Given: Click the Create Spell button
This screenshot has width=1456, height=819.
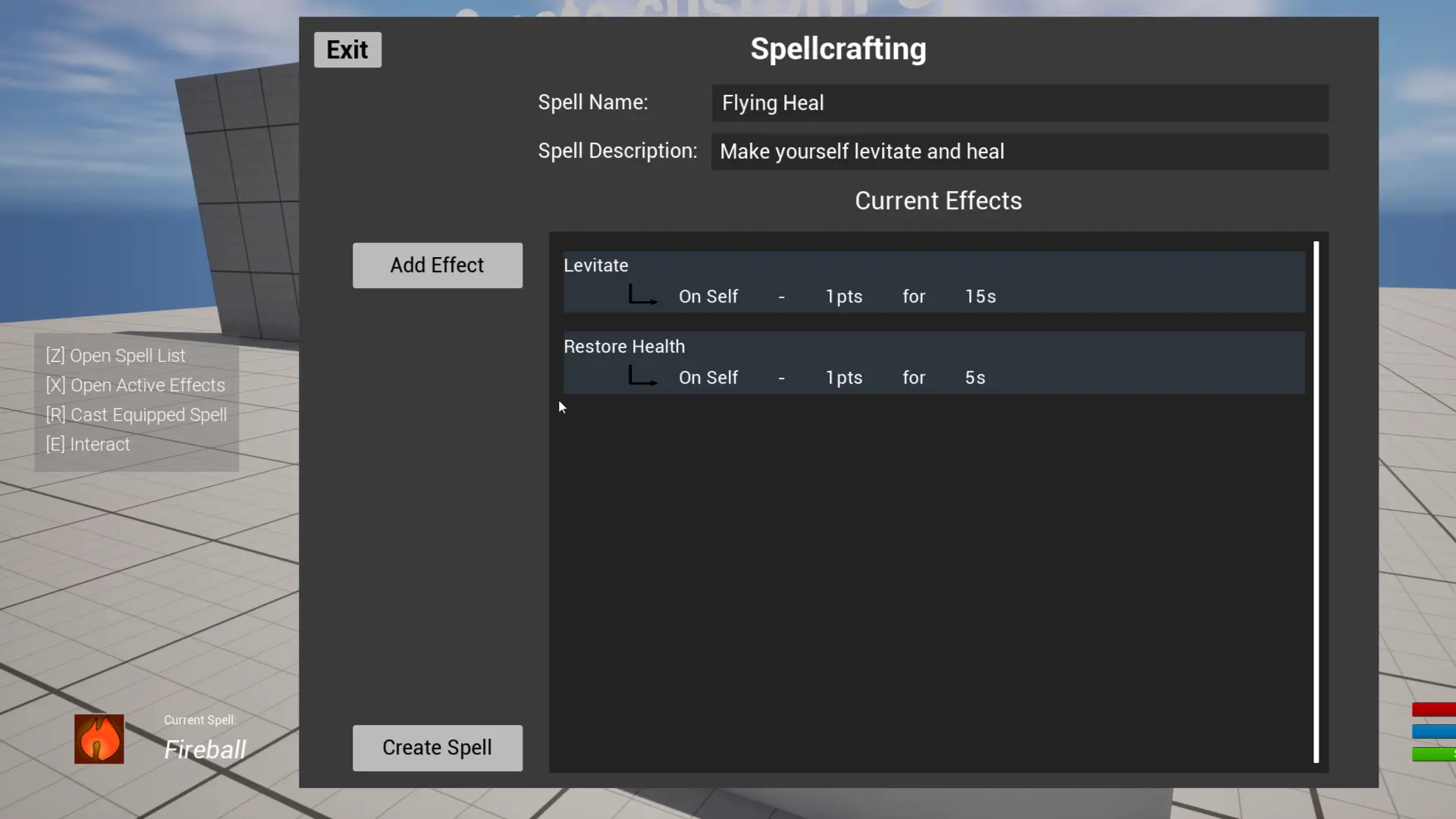Looking at the screenshot, I should tap(438, 748).
